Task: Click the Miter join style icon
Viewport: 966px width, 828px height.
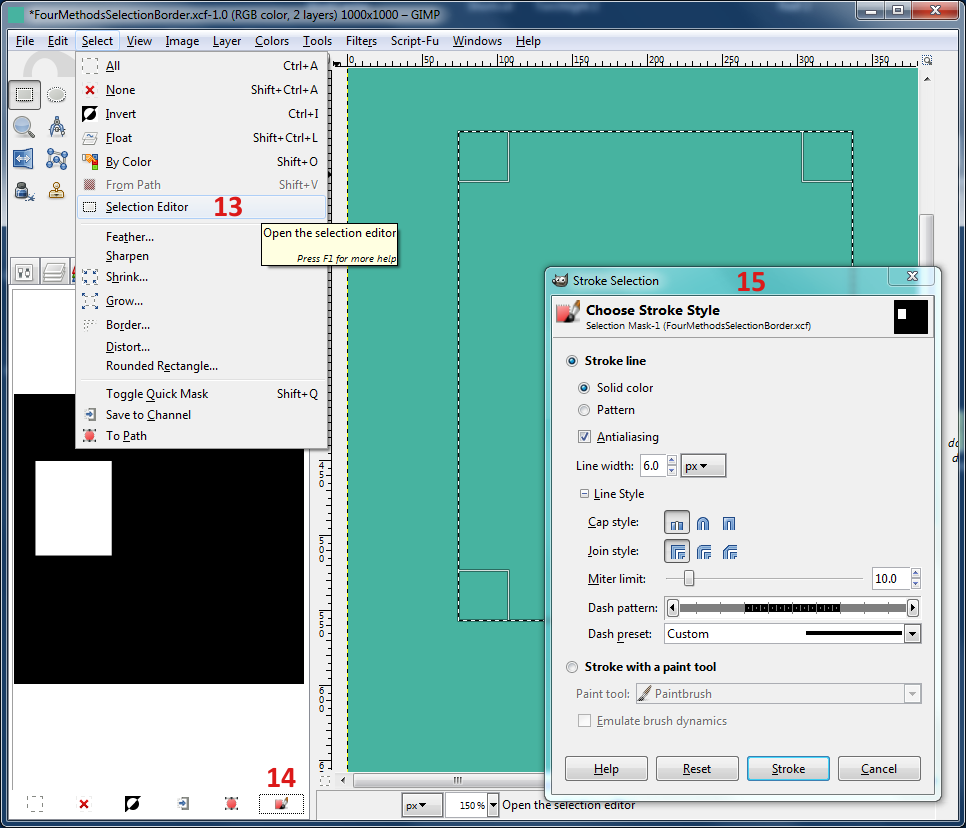Action: (x=677, y=551)
